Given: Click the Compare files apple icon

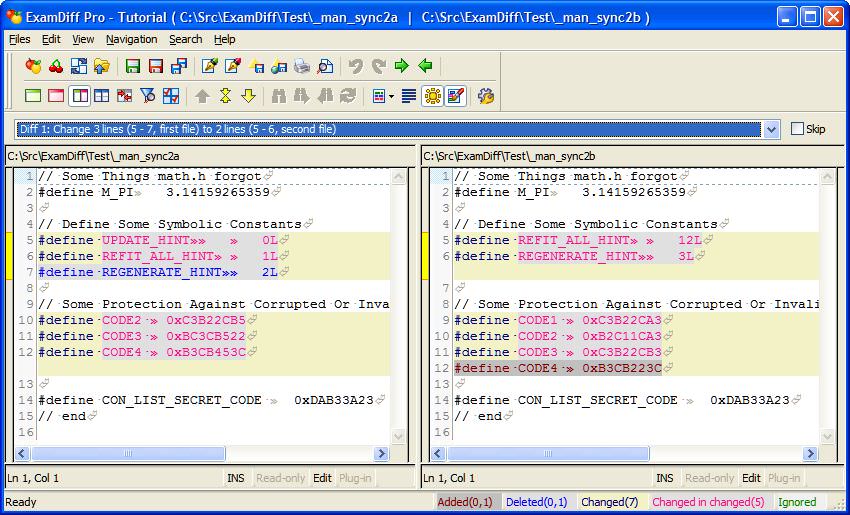Looking at the screenshot, I should coord(33,66).
